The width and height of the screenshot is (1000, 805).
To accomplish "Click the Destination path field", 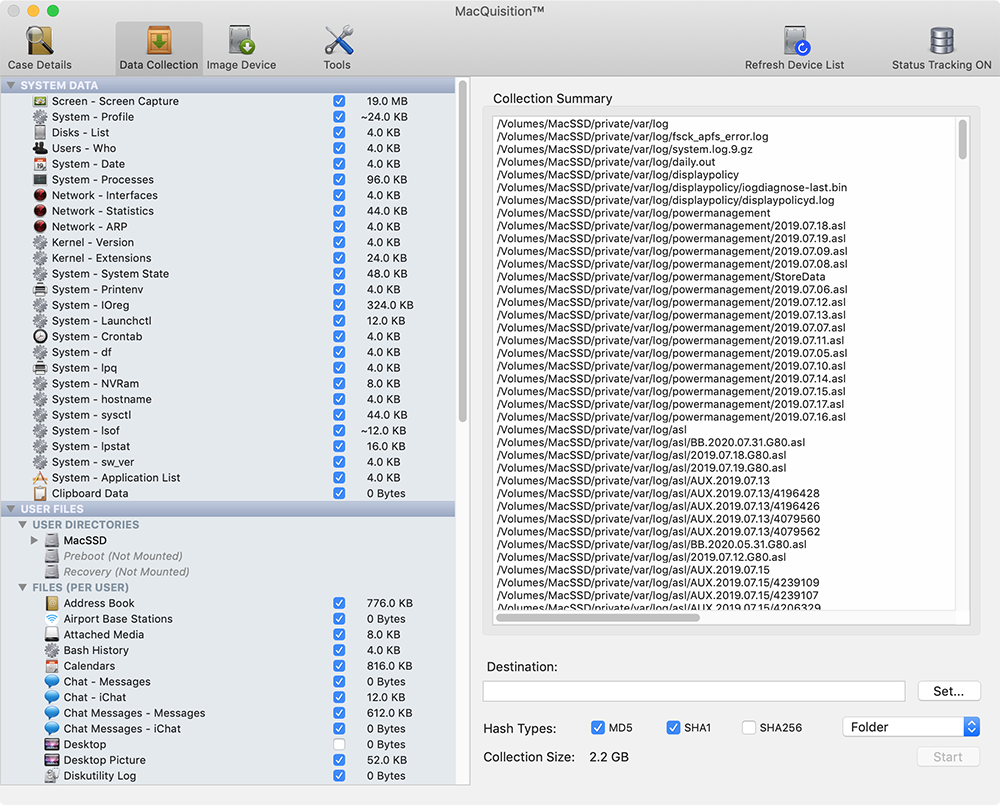I will 694,691.
